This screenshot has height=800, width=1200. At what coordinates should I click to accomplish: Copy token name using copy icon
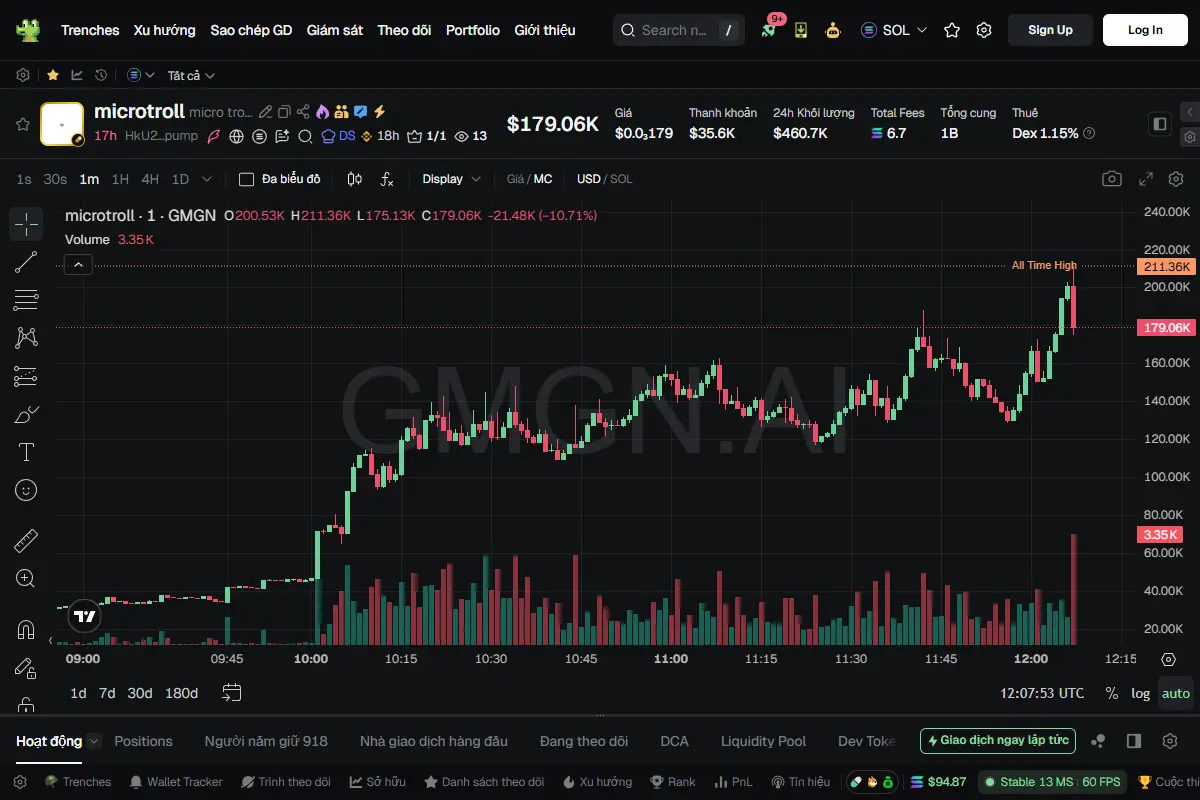[284, 112]
